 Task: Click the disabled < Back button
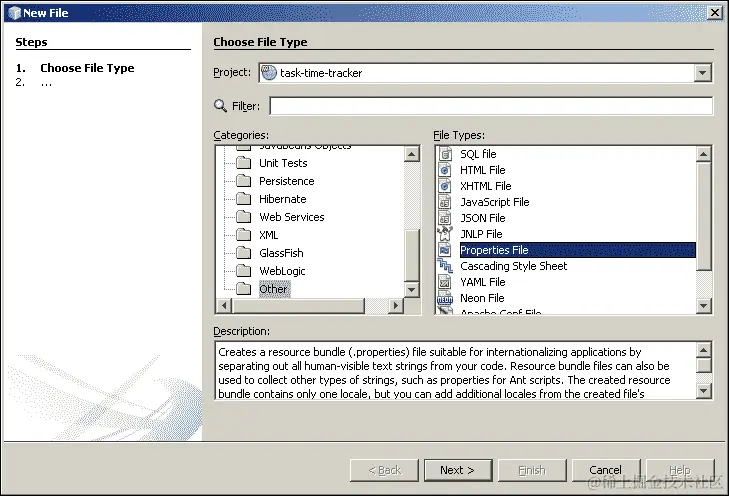tap(384, 470)
